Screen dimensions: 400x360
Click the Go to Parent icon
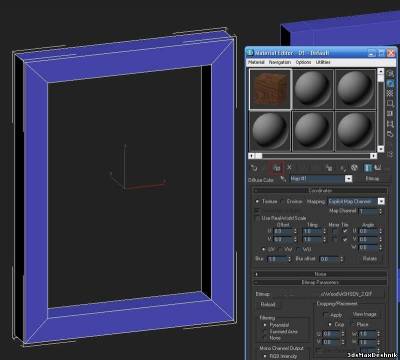(378, 168)
